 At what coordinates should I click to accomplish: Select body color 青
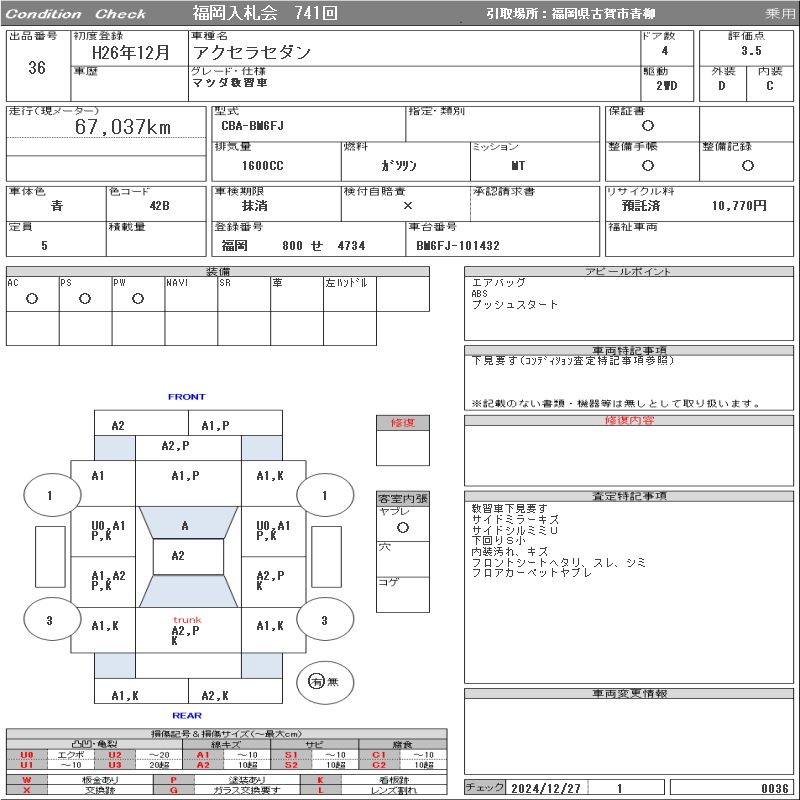point(57,206)
